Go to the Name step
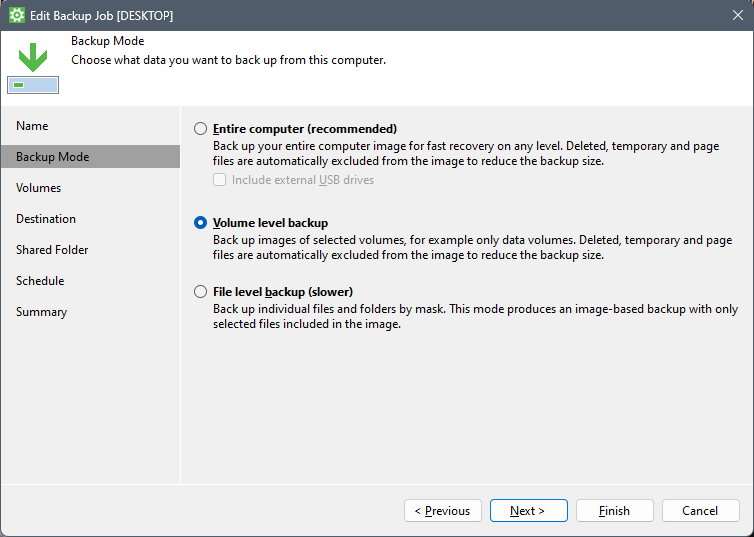 pos(32,126)
